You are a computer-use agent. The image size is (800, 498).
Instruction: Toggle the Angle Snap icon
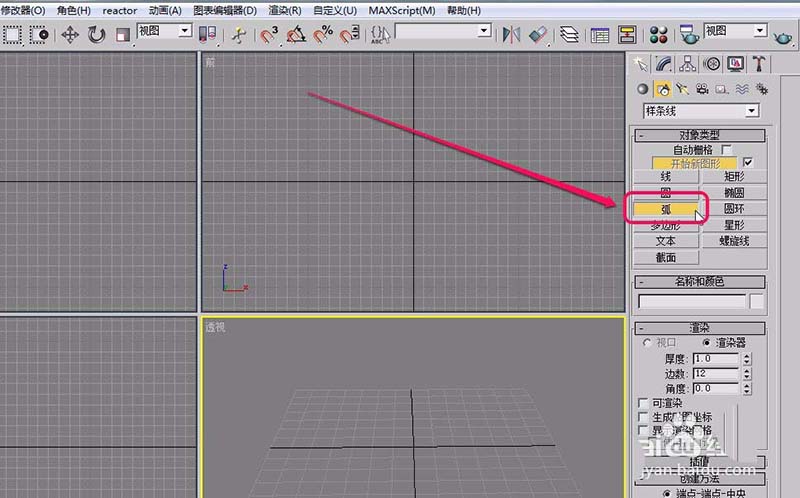[296, 35]
